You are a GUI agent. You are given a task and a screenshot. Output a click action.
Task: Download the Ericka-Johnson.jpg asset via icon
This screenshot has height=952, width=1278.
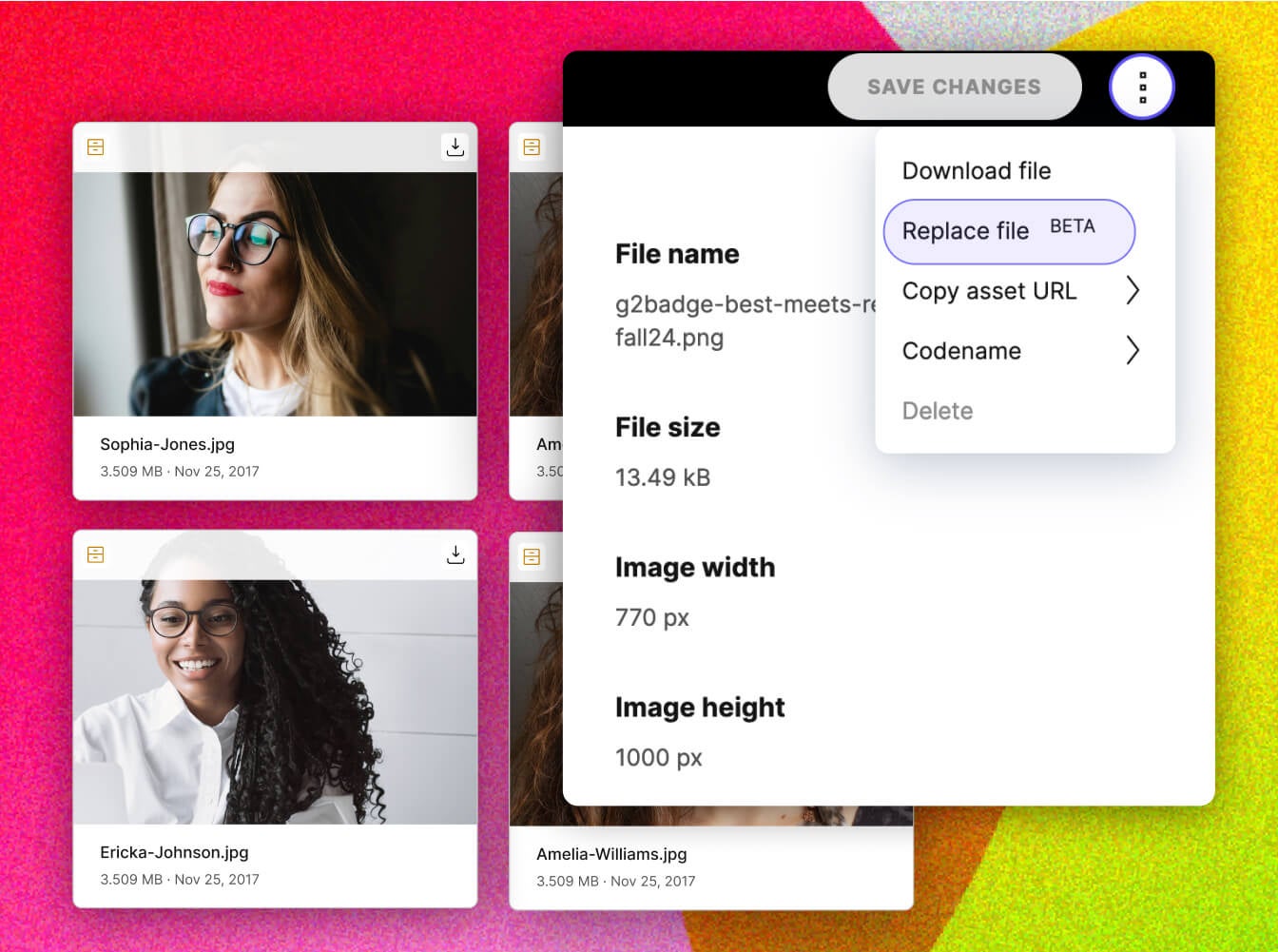[455, 554]
